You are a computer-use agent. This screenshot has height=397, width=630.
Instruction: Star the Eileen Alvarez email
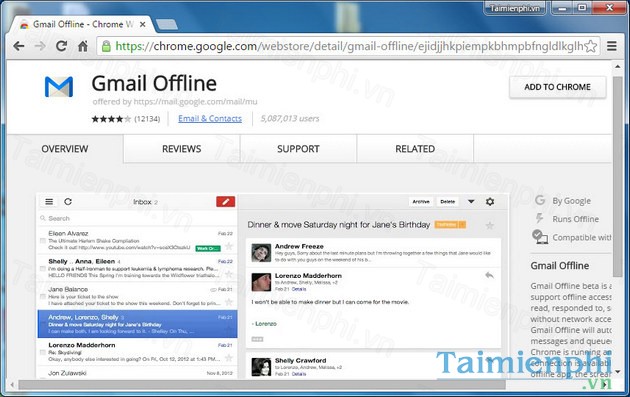[x=229, y=246]
